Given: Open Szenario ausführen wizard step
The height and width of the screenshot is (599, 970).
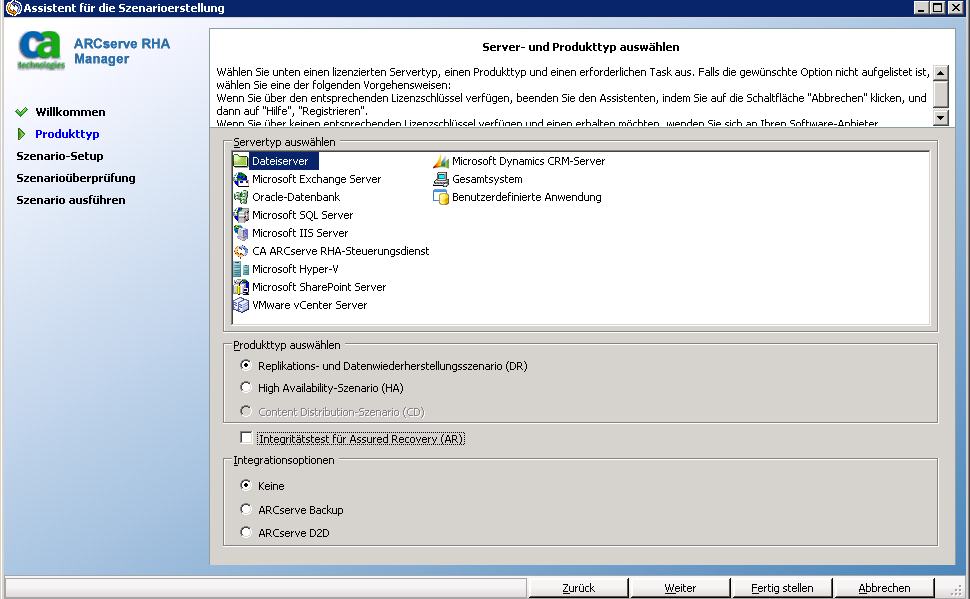Looking at the screenshot, I should pyautogui.click(x=71, y=200).
